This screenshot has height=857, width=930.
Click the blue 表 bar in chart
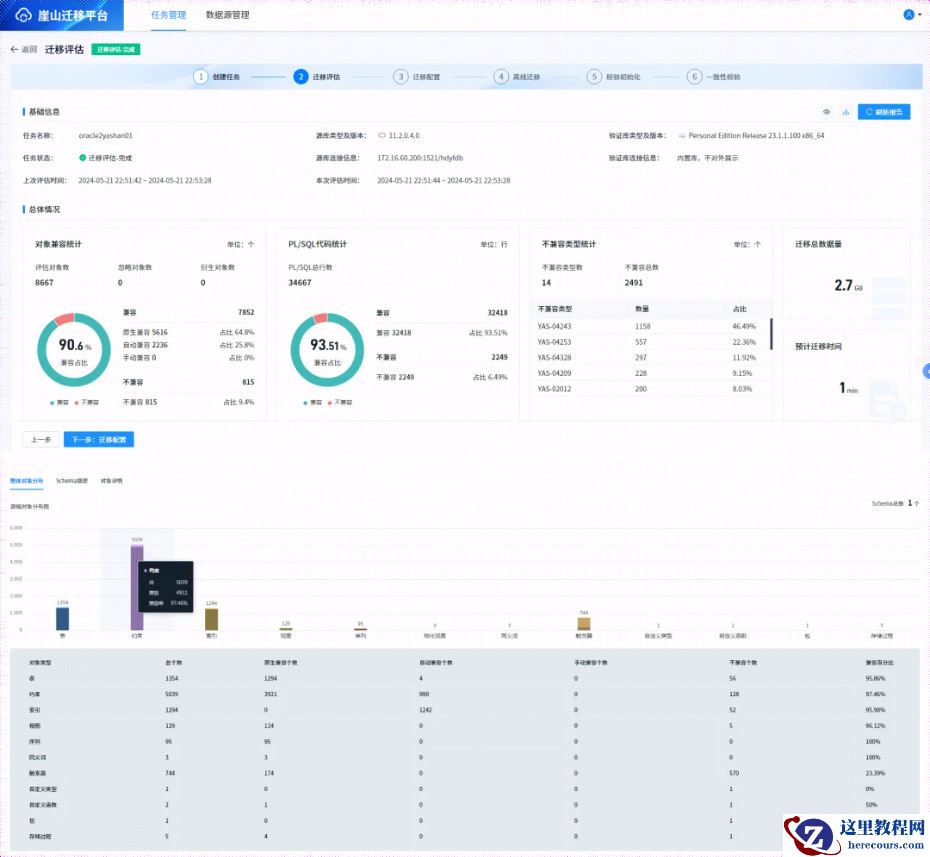62,618
